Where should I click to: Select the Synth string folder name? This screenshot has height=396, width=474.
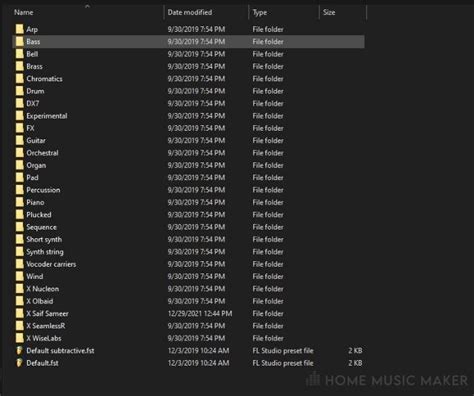pos(45,252)
